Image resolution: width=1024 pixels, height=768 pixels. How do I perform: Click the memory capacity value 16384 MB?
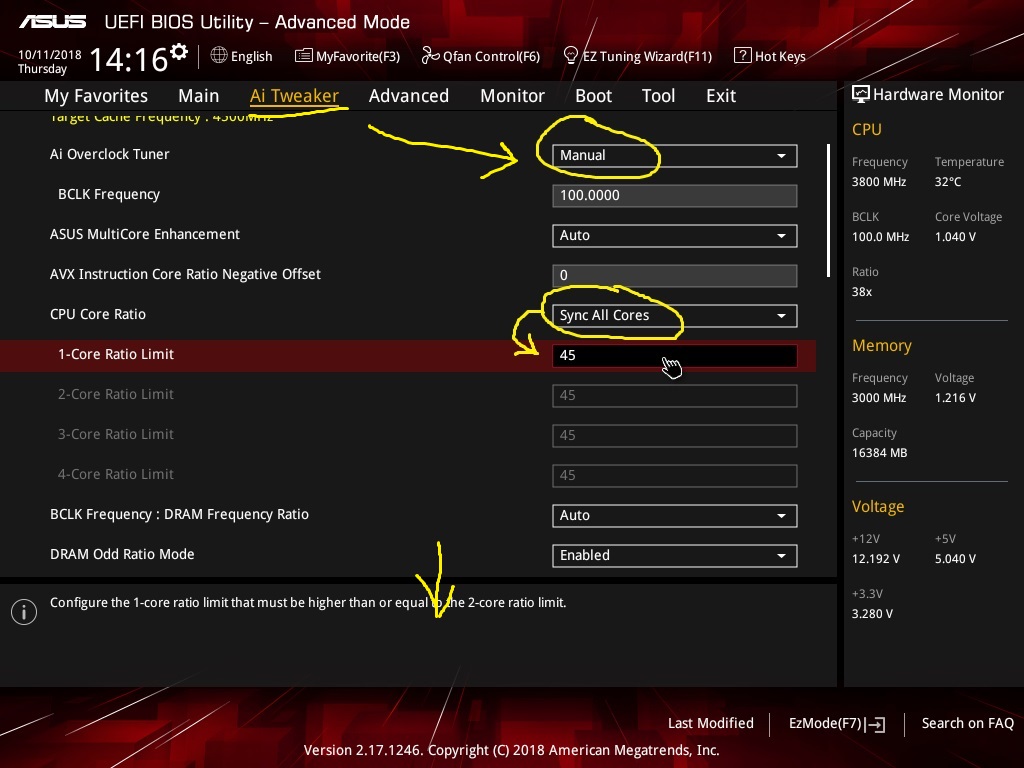(x=880, y=453)
